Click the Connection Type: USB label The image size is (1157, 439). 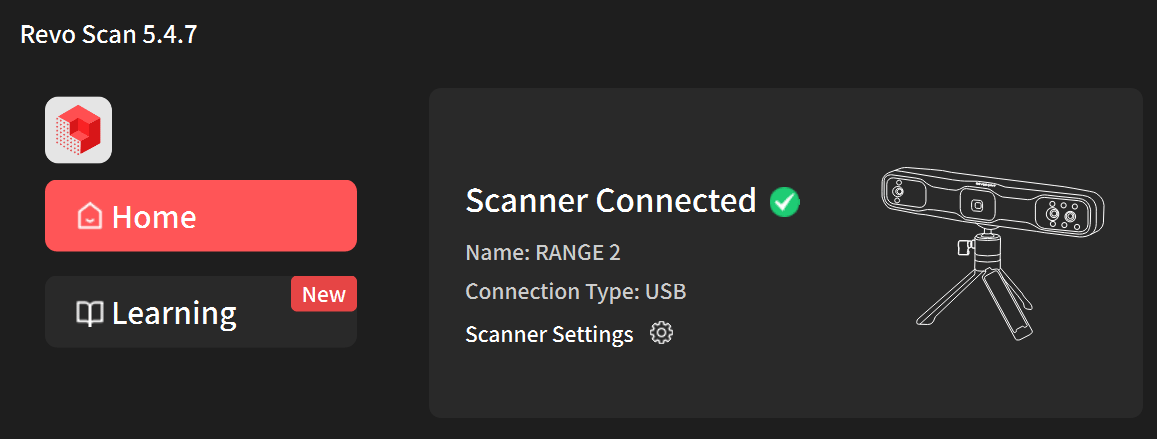(x=575, y=292)
